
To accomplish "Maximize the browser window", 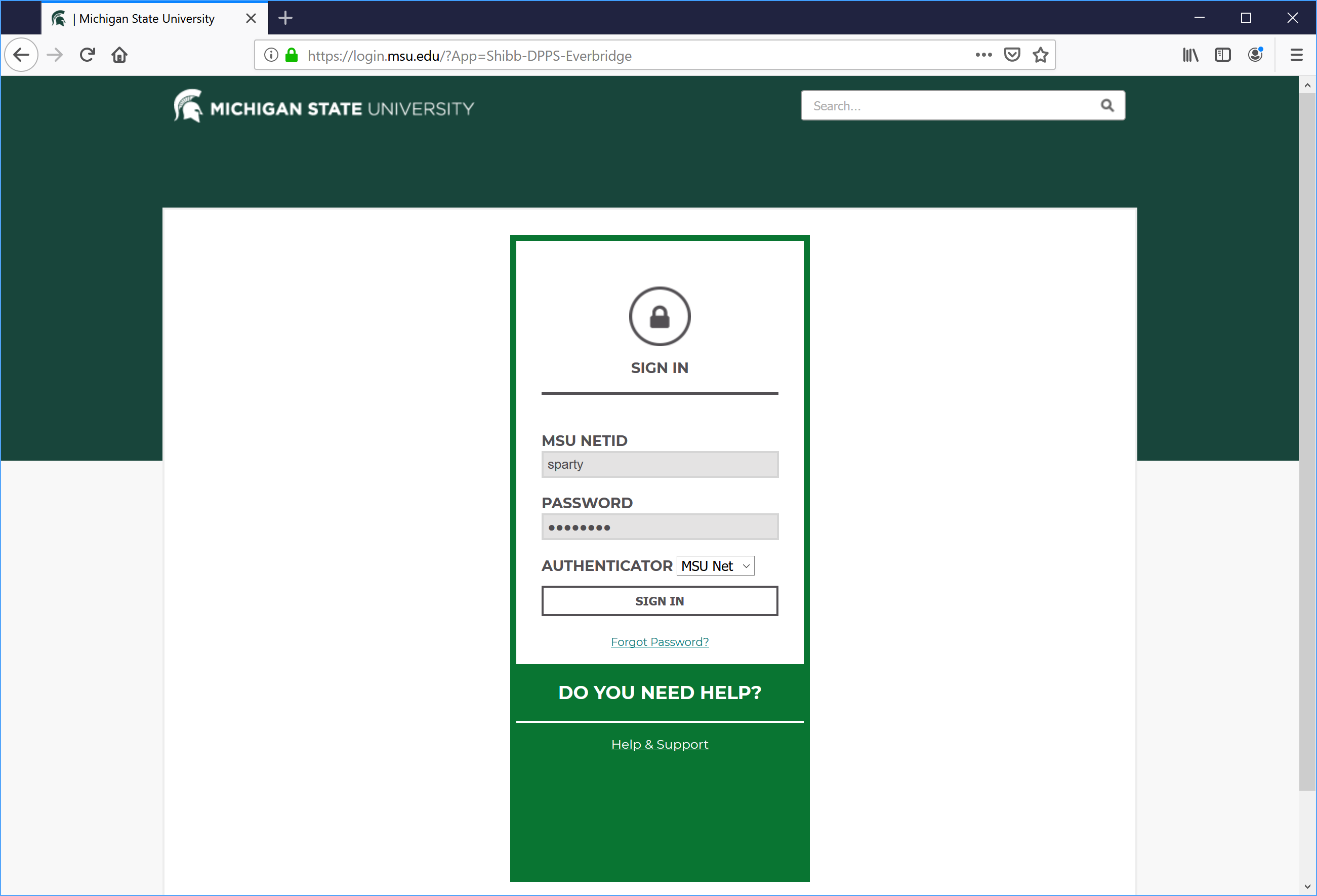I will click(x=1246, y=18).
